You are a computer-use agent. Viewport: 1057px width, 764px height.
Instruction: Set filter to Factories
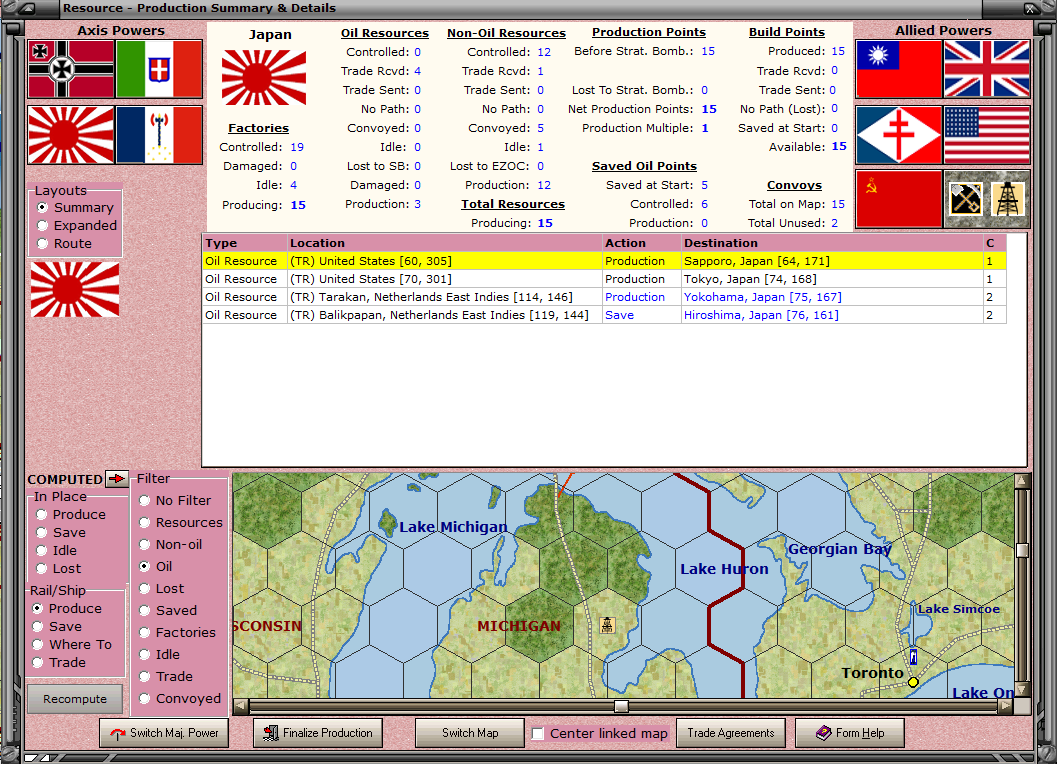177,633
